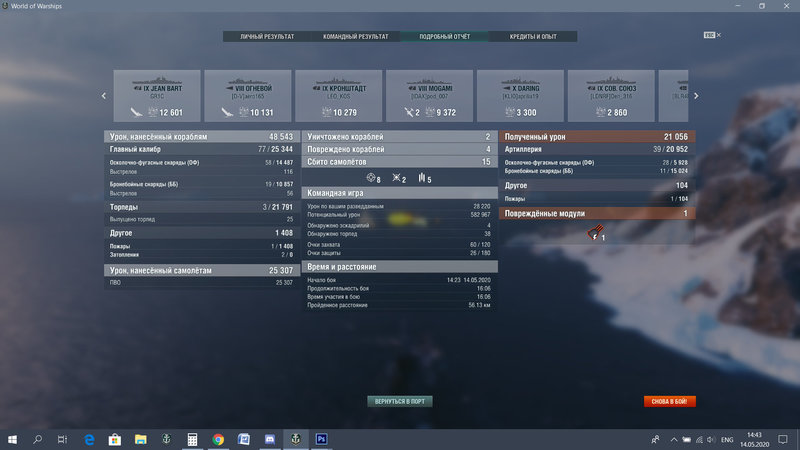
Task: Open Google Chrome from the taskbar
Action: click(217, 439)
